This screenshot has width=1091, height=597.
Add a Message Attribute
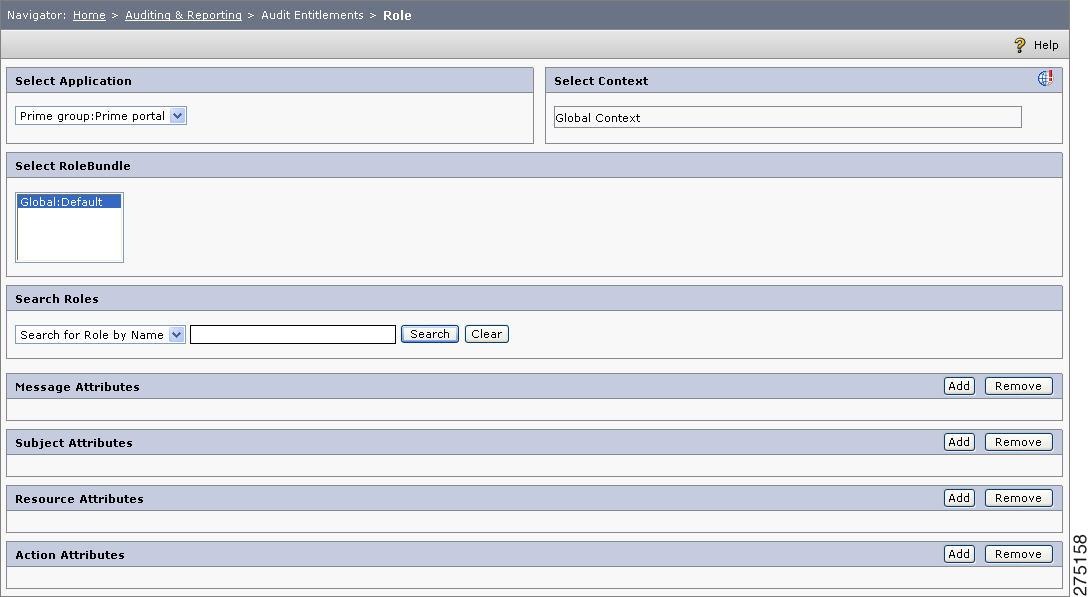(959, 386)
